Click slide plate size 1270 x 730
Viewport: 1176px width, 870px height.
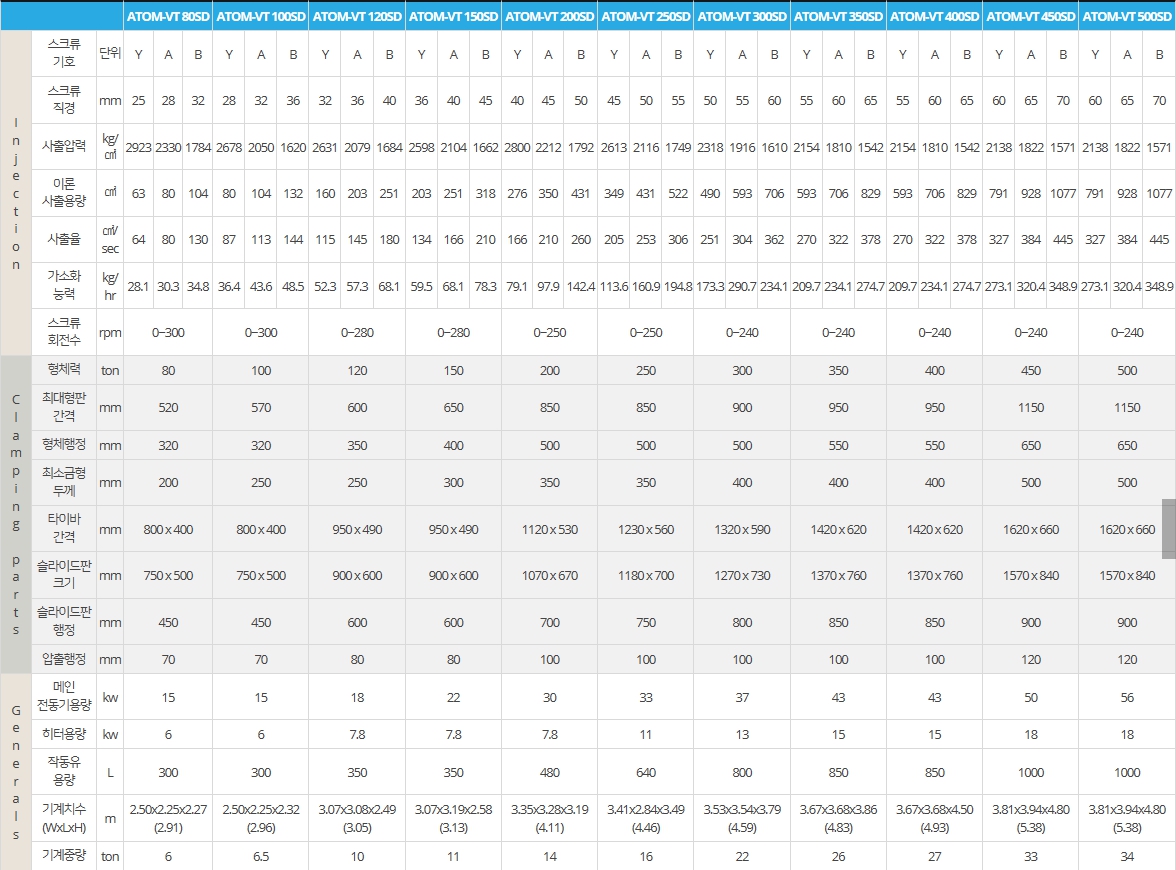tap(742, 576)
